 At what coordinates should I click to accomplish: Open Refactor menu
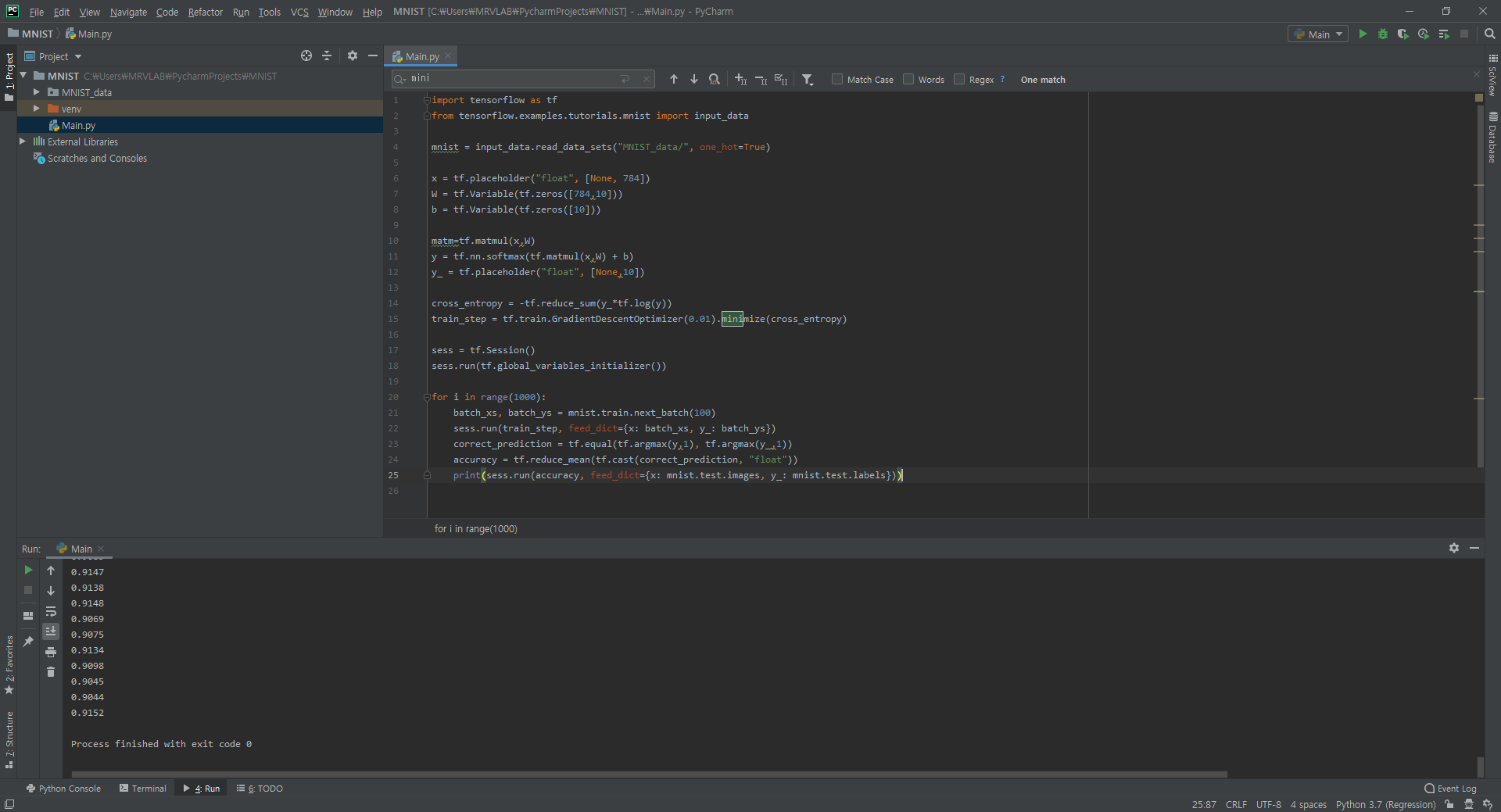click(206, 12)
